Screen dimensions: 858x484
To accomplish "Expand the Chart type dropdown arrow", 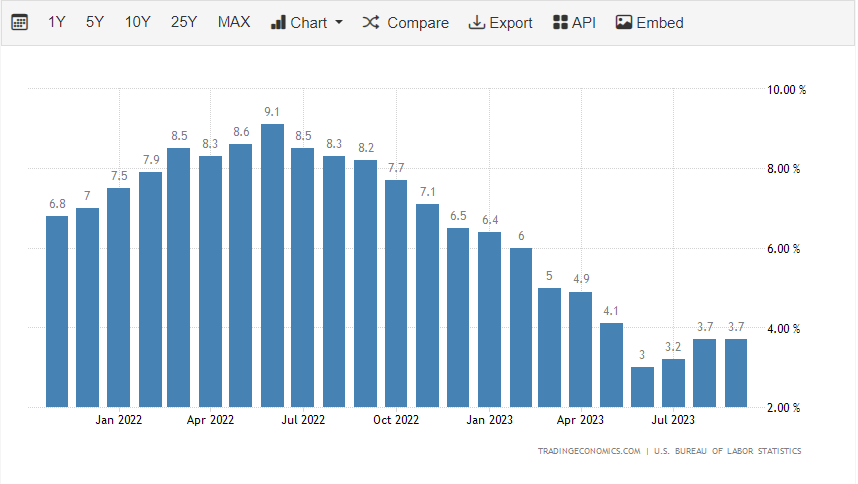I will click(339, 22).
